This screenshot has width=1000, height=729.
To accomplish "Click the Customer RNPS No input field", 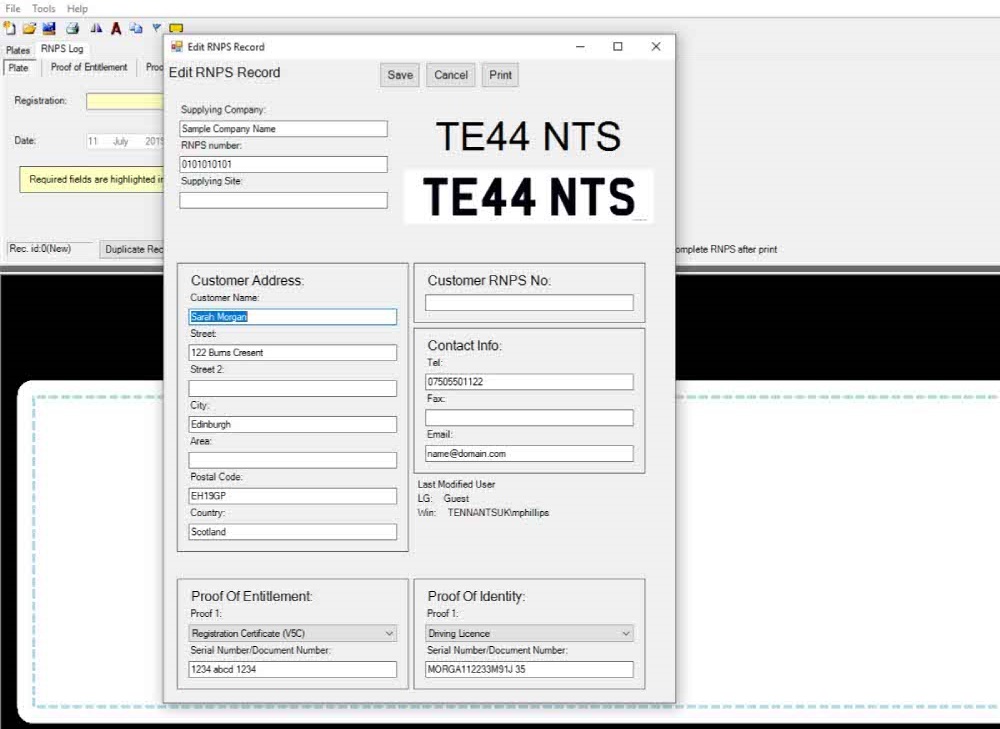I will pos(529,302).
